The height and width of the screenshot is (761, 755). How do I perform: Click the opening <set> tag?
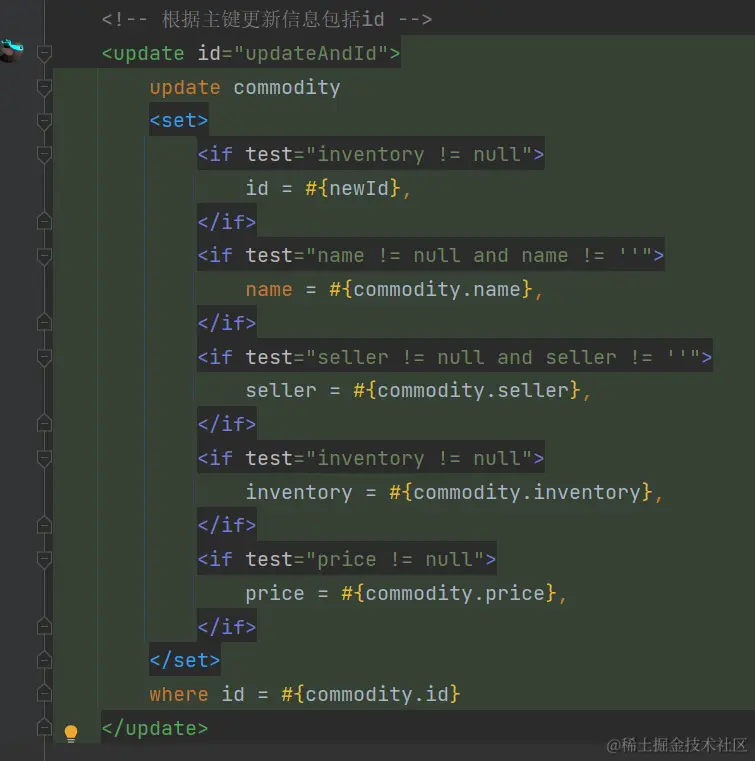coord(179,120)
